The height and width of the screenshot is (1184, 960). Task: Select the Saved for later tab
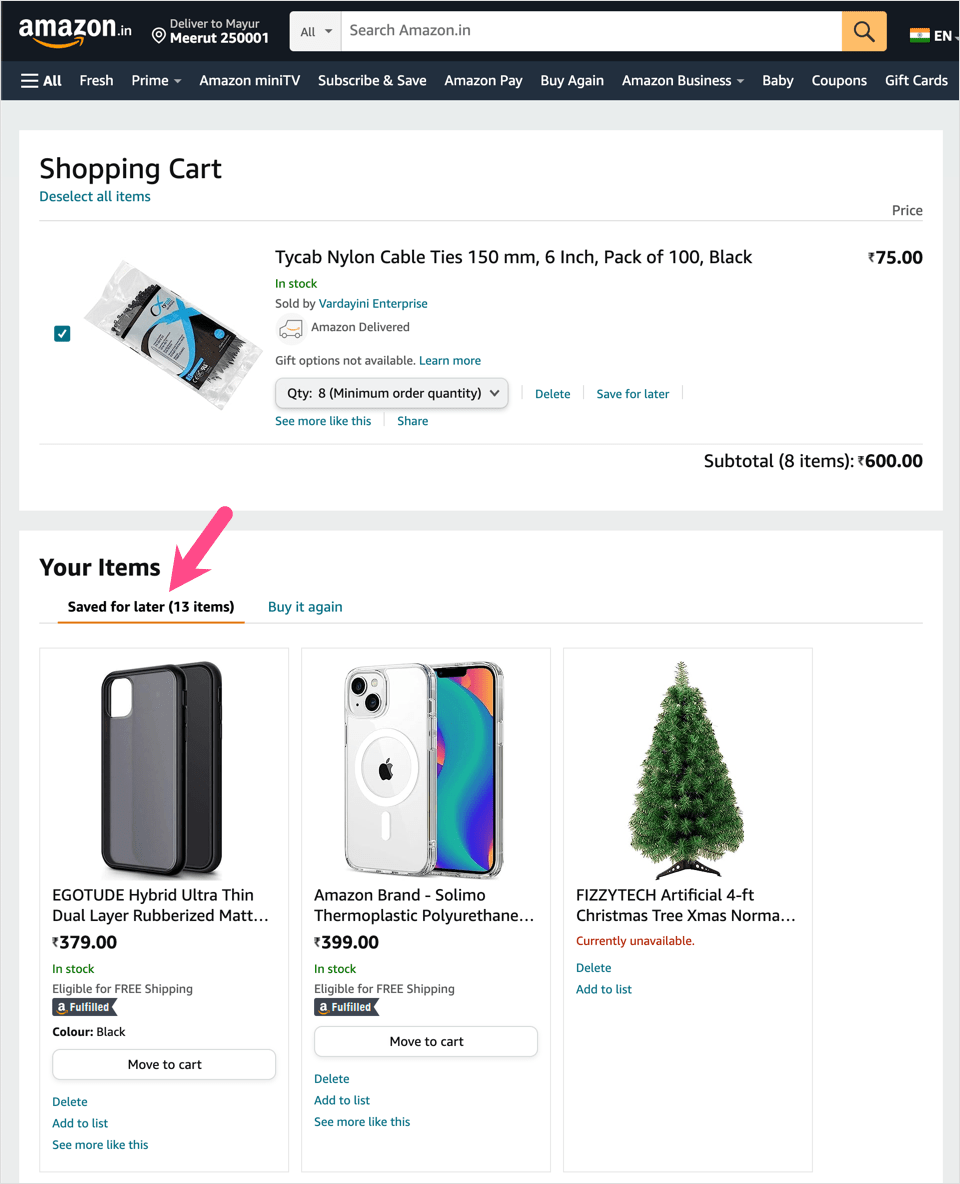click(x=151, y=607)
